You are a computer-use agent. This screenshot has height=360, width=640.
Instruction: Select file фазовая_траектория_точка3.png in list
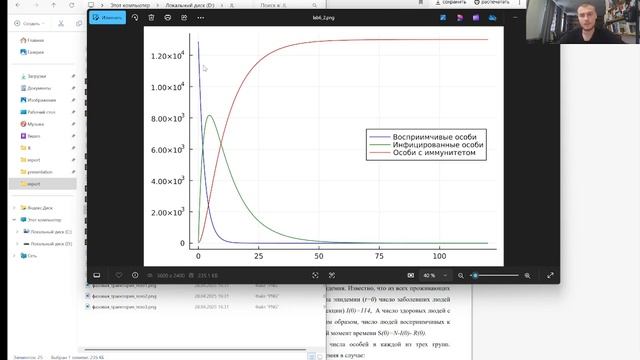tap(124, 307)
